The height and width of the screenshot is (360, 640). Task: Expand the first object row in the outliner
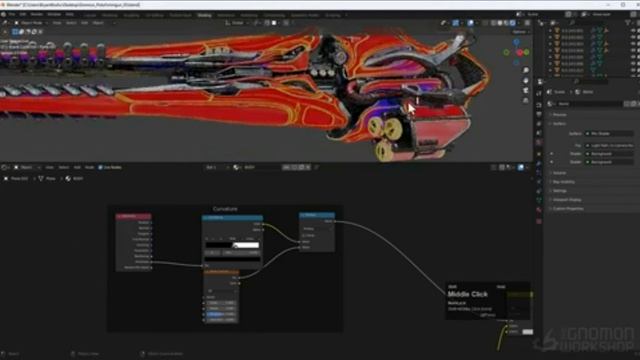point(550,31)
